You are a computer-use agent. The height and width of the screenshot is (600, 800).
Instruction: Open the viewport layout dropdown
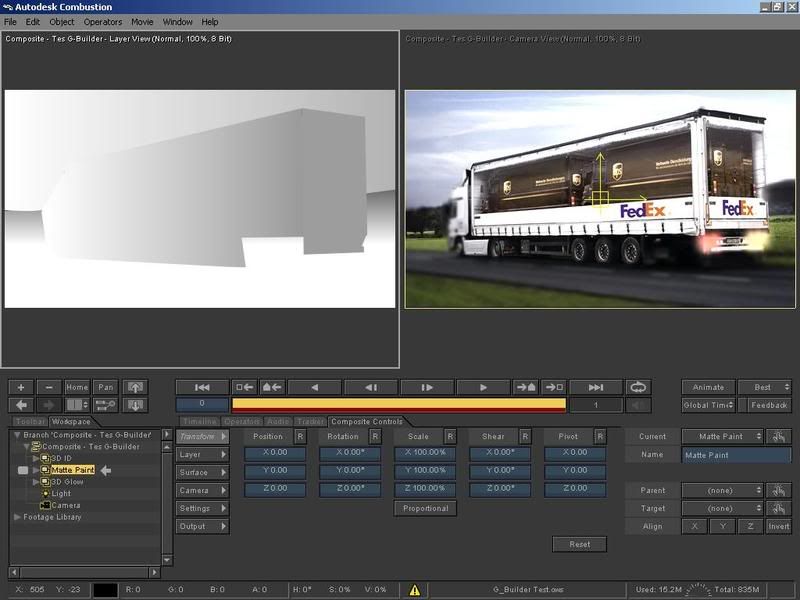[77, 405]
